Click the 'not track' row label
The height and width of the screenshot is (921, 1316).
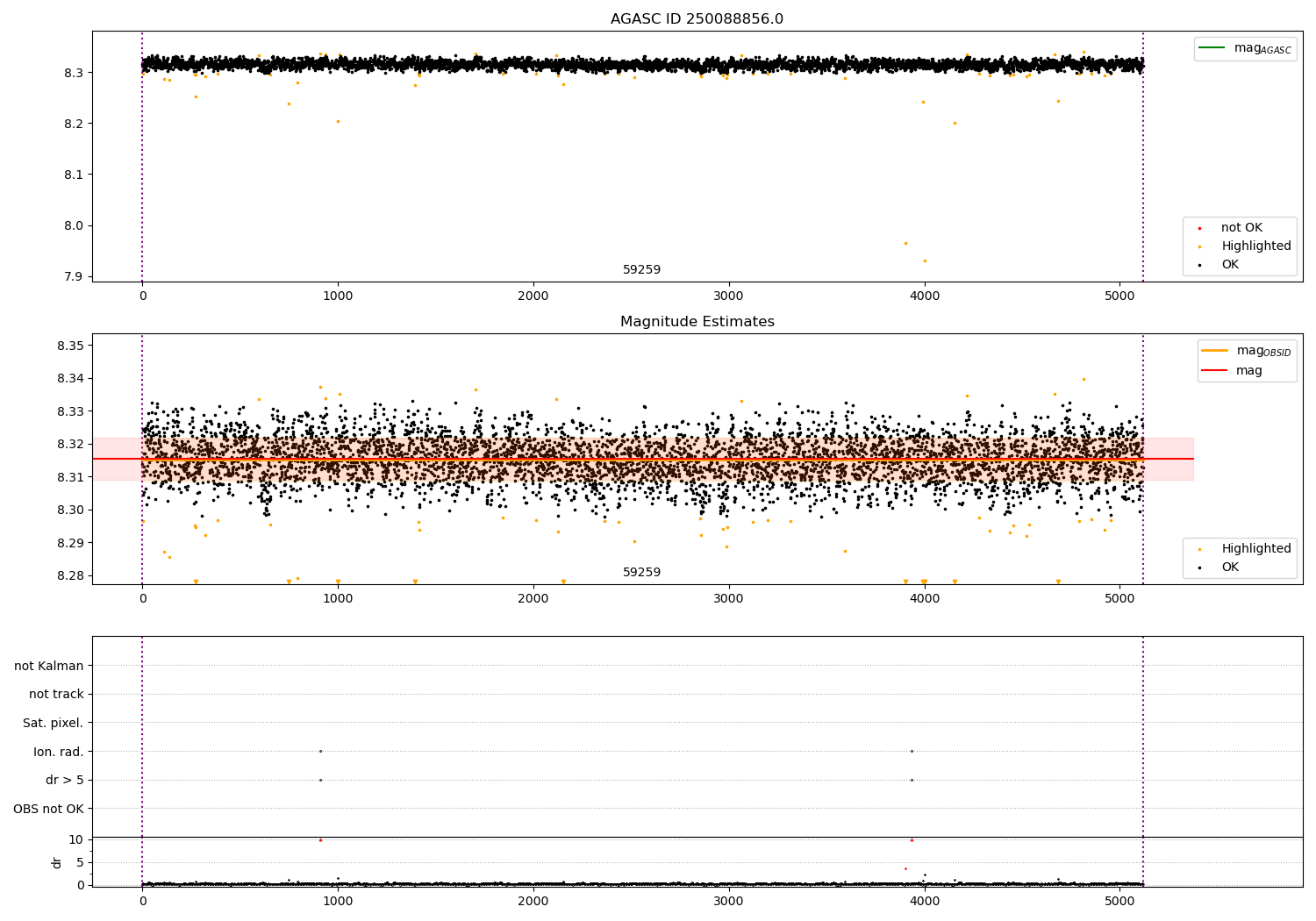[56, 695]
